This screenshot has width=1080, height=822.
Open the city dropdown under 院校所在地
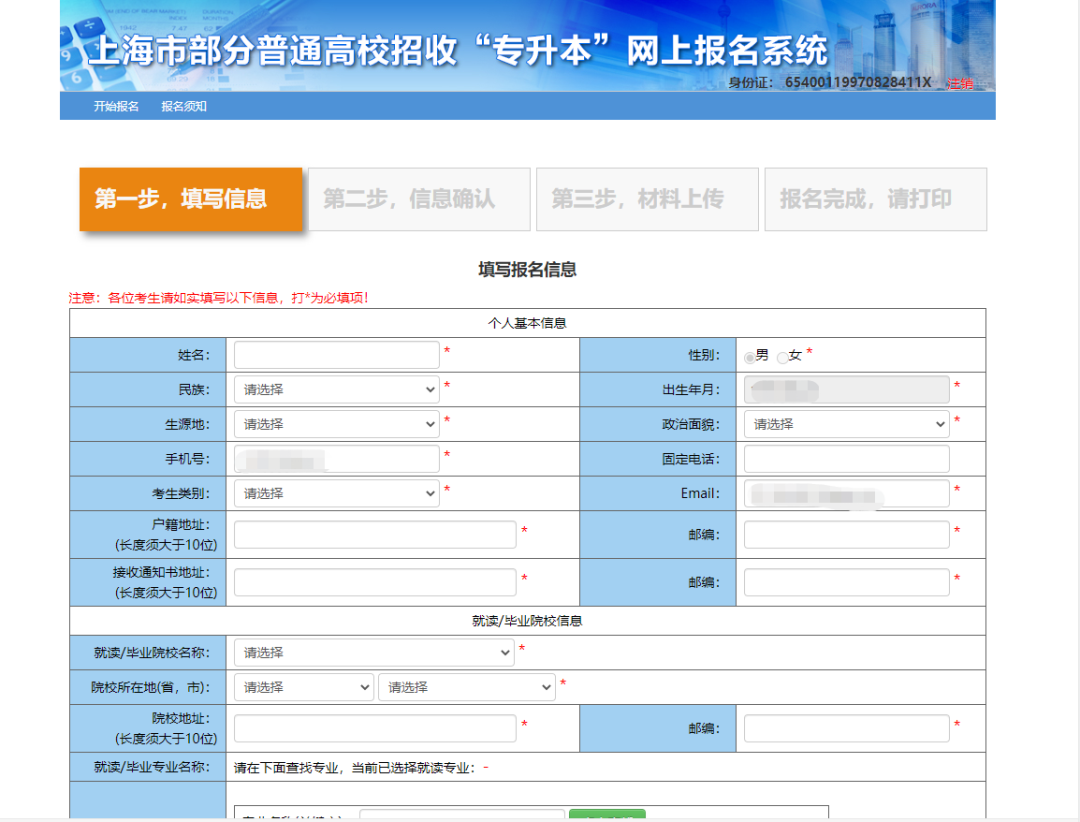[x=466, y=687]
